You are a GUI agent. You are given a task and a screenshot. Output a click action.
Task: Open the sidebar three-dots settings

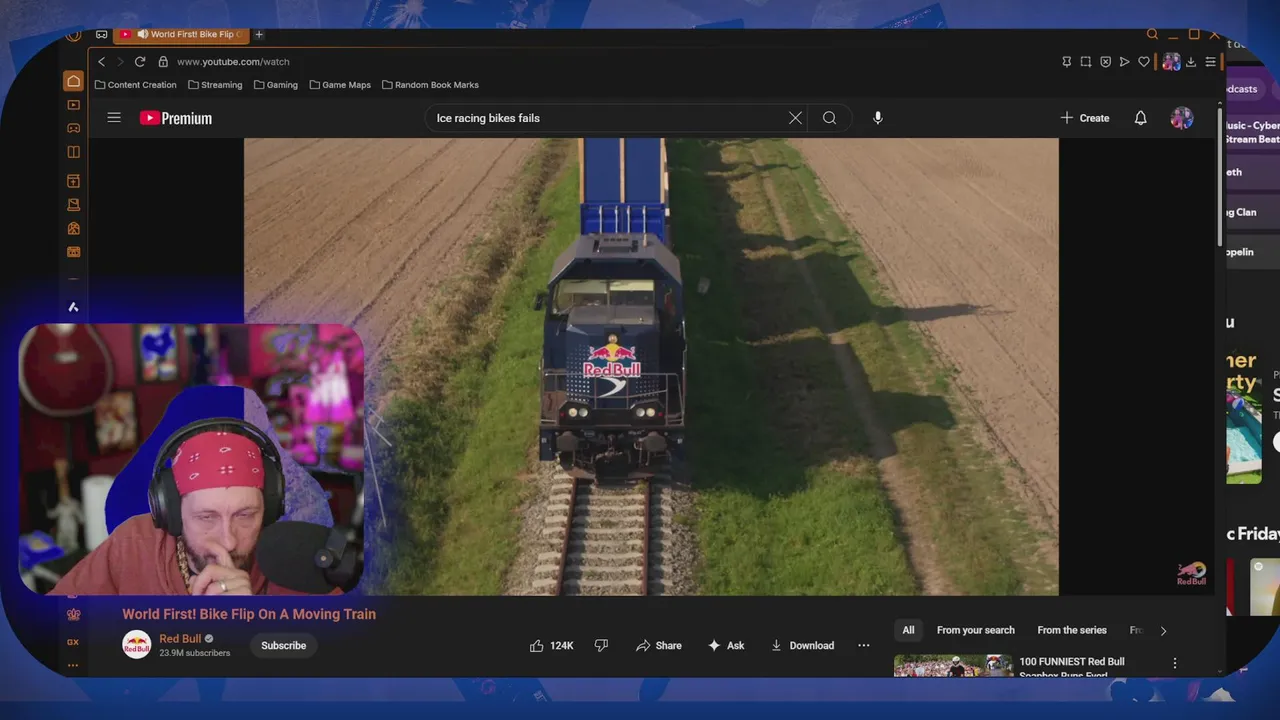(x=73, y=665)
